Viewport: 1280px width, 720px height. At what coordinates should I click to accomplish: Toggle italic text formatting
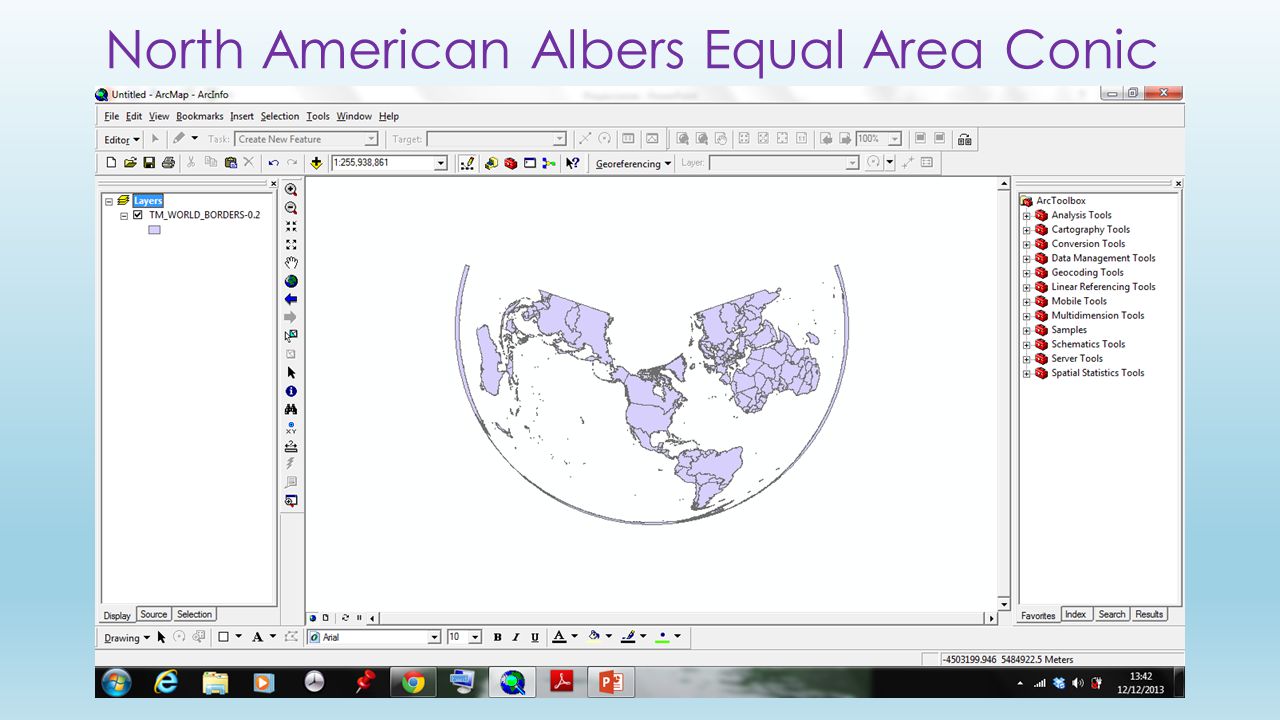pos(516,637)
